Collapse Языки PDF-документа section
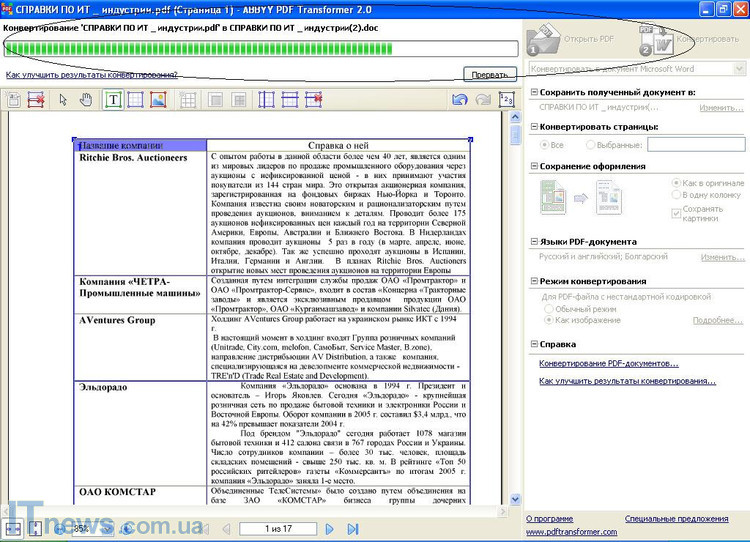The width and height of the screenshot is (750, 542). 534,242
